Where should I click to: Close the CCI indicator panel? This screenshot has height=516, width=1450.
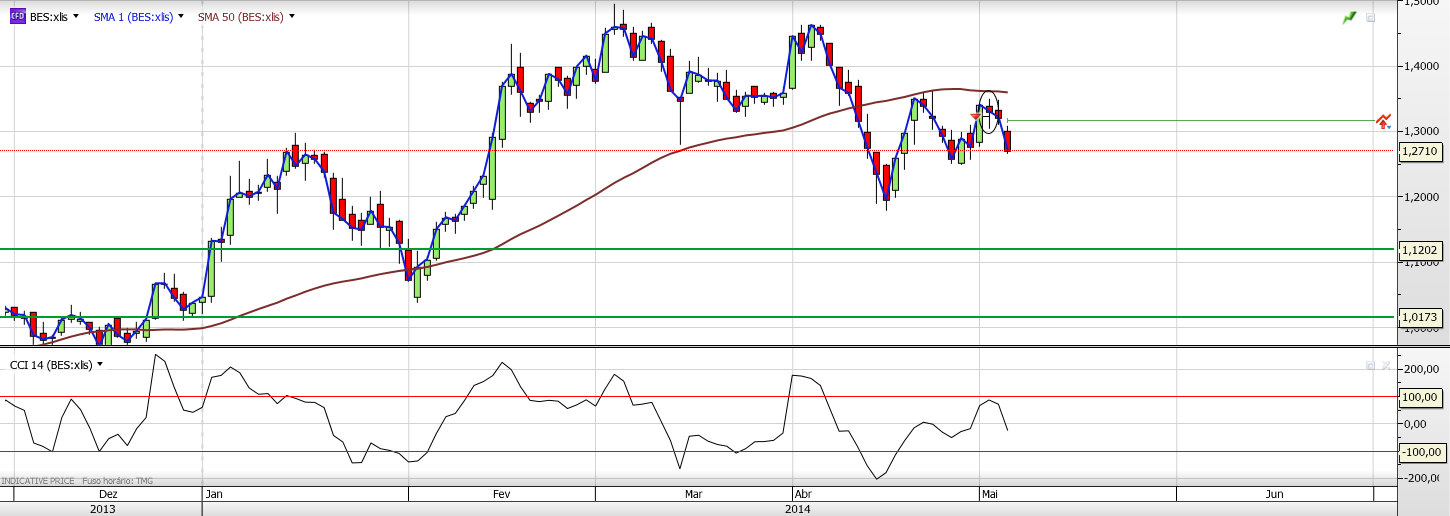1385,366
